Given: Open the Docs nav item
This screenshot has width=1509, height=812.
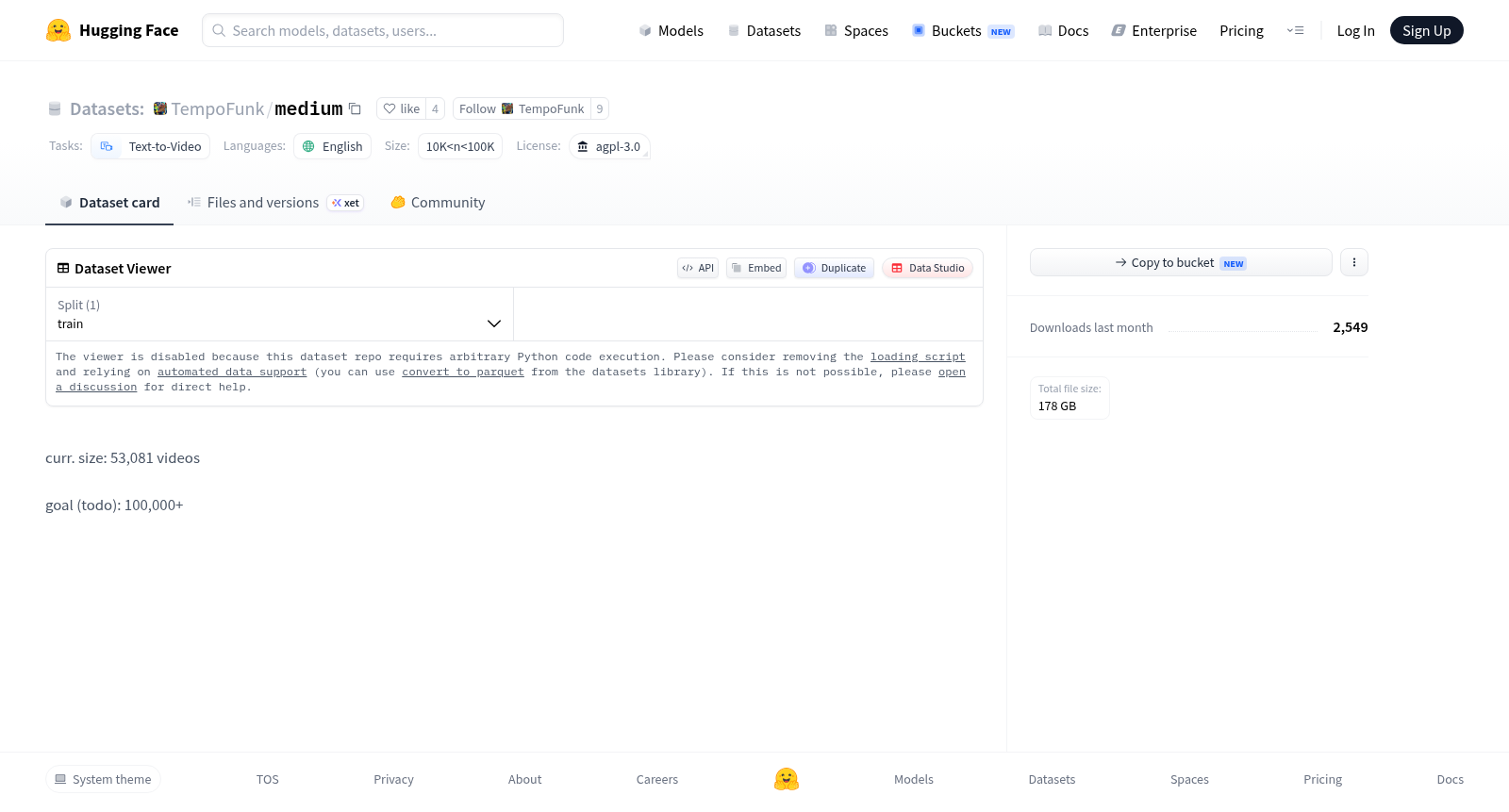Looking at the screenshot, I should pyautogui.click(x=1063, y=30).
